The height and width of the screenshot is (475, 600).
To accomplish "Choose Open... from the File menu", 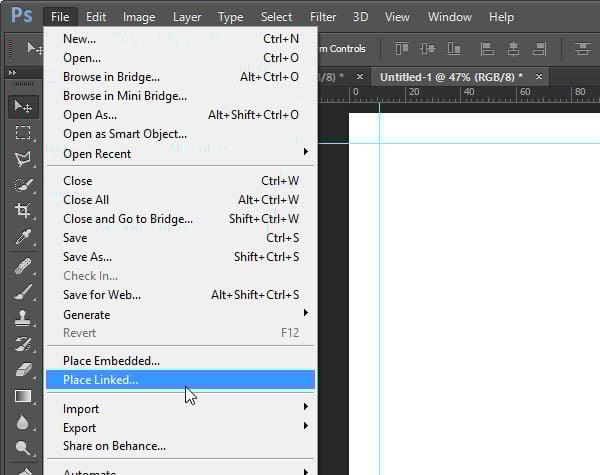I will 180,58.
